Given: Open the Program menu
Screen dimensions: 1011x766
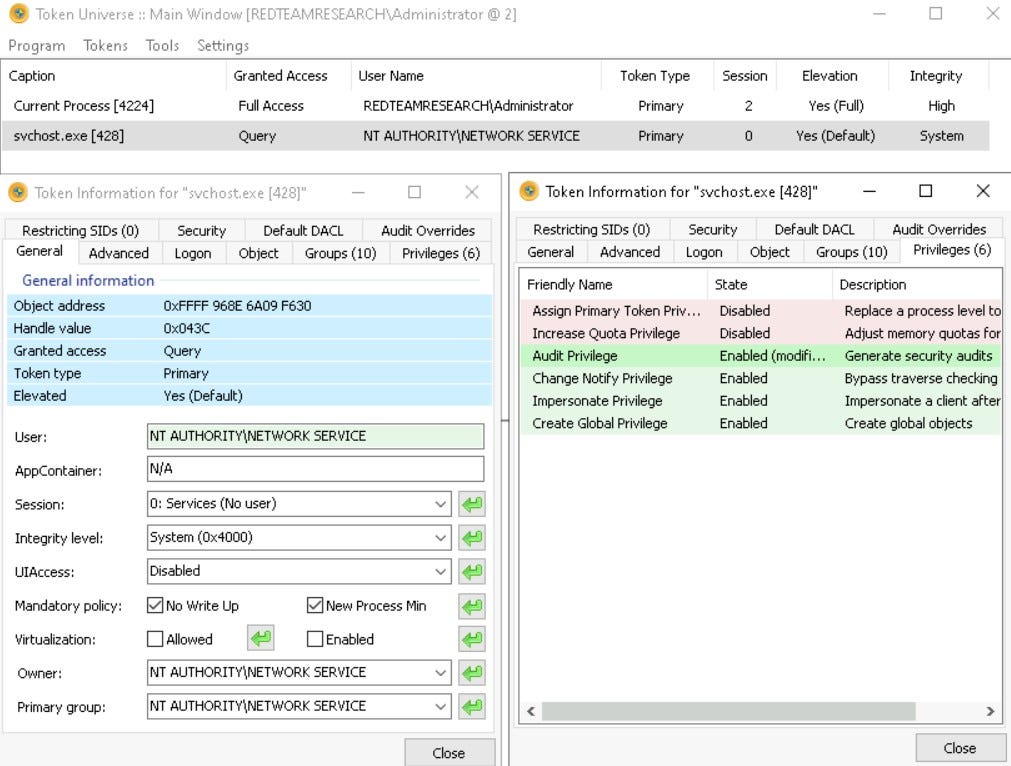Looking at the screenshot, I should pyautogui.click(x=37, y=46).
